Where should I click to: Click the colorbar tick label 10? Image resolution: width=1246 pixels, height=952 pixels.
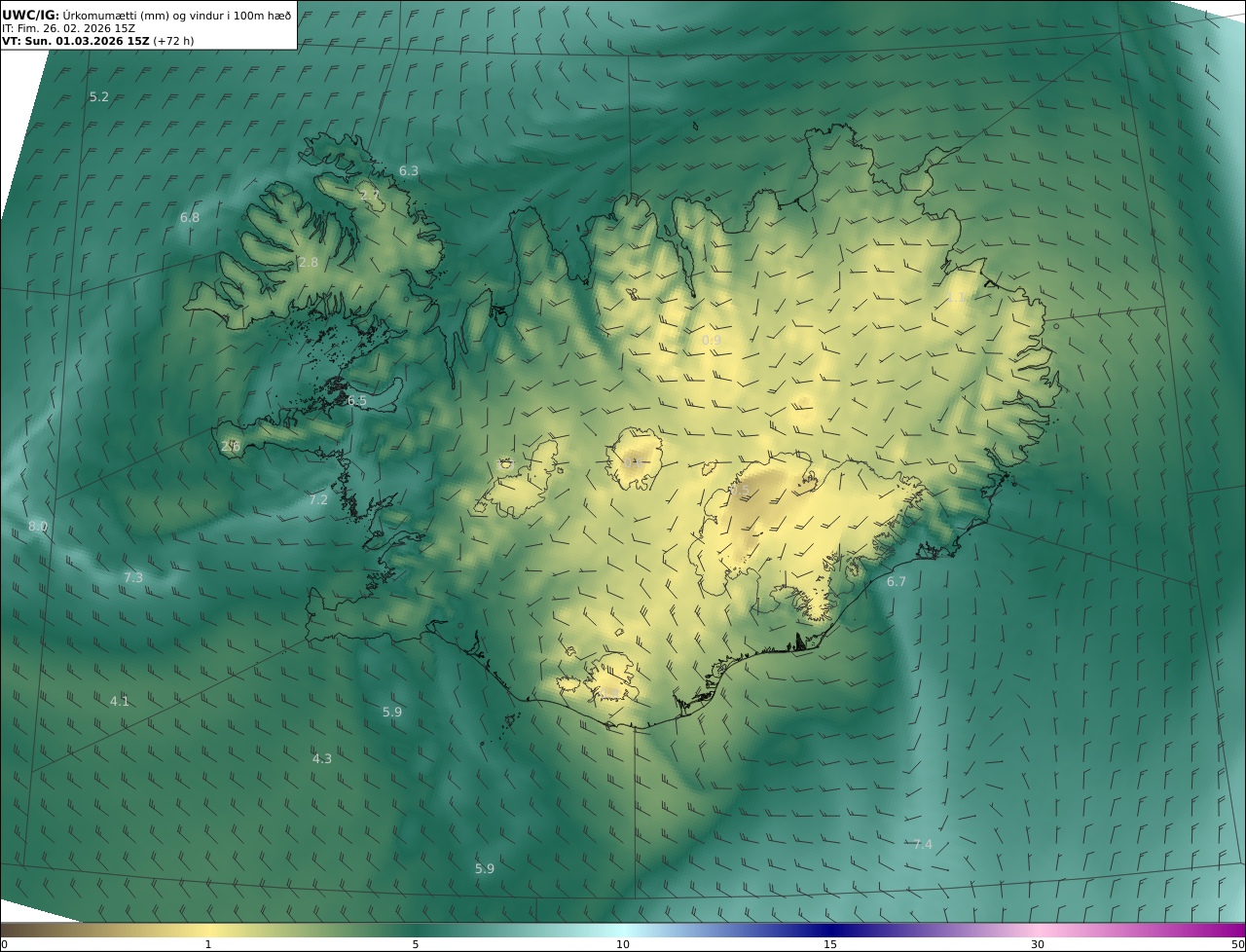coord(623,944)
